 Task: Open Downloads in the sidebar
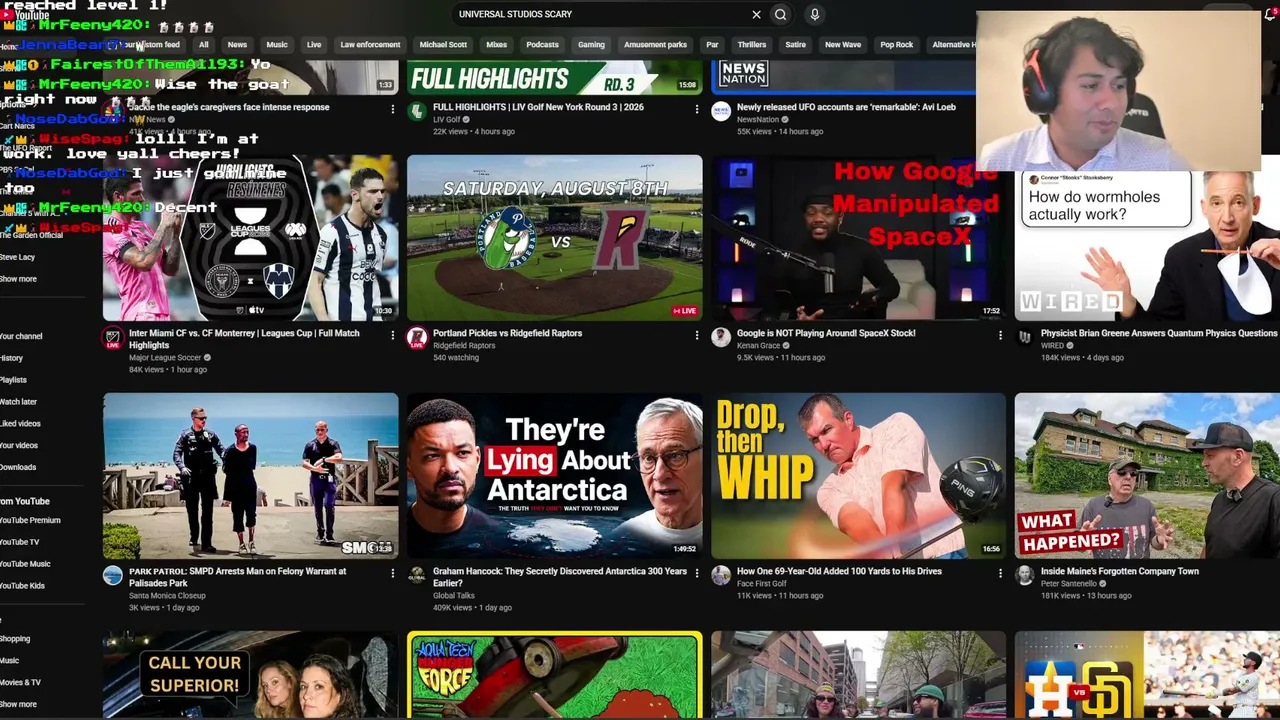[18, 467]
